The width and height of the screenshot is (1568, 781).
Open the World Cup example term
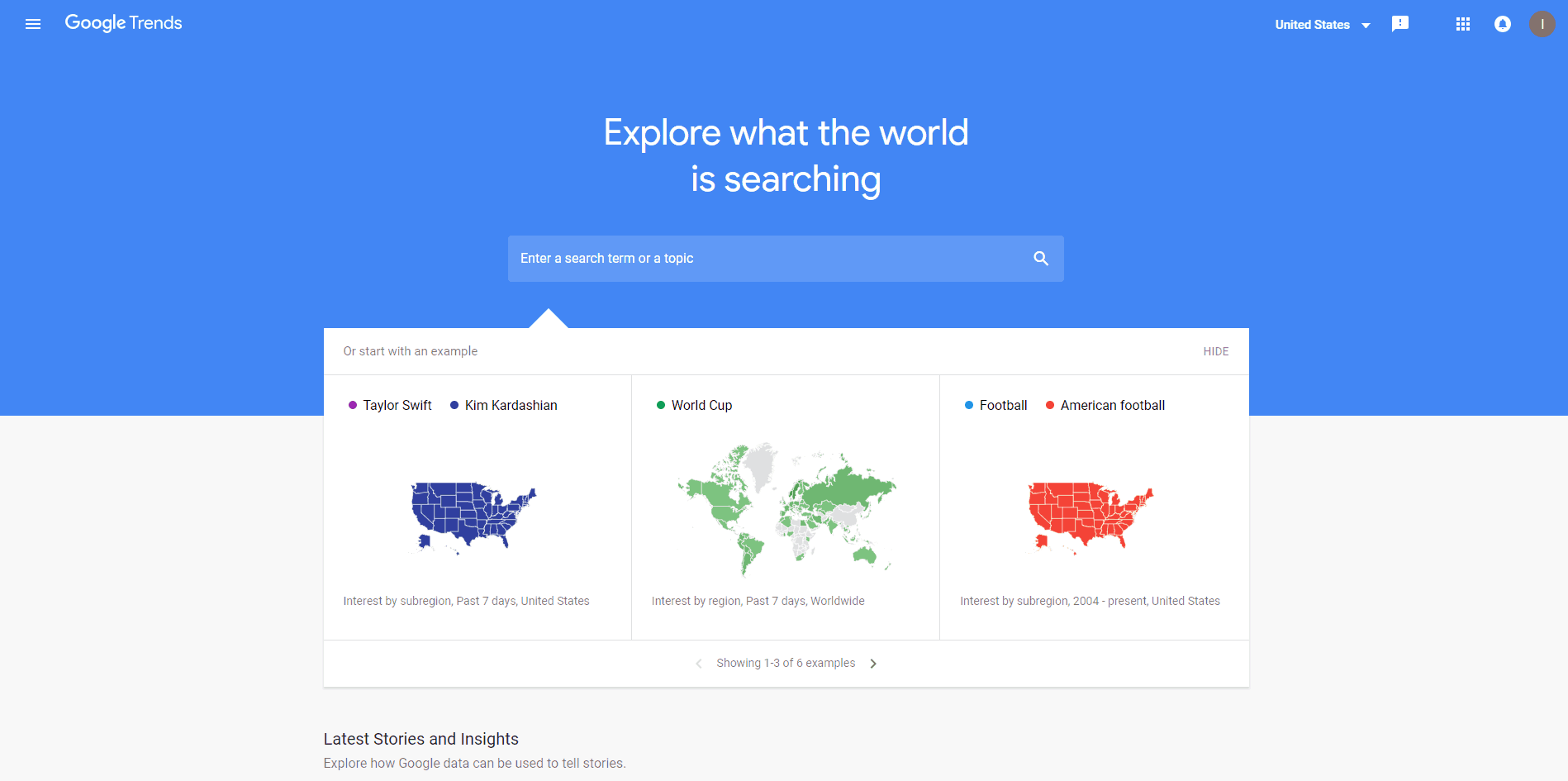(702, 405)
